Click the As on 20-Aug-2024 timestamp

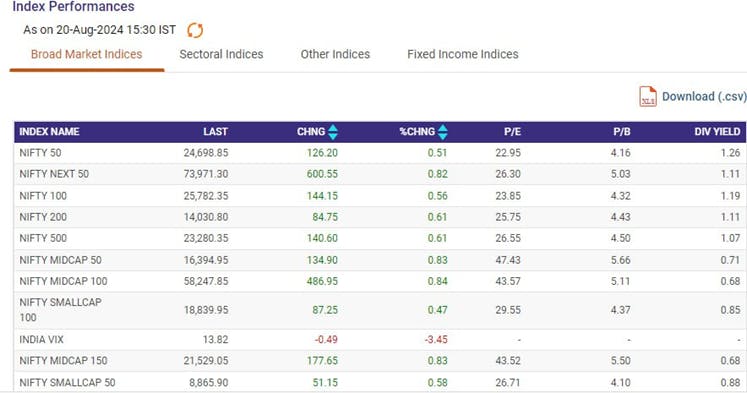coord(100,30)
